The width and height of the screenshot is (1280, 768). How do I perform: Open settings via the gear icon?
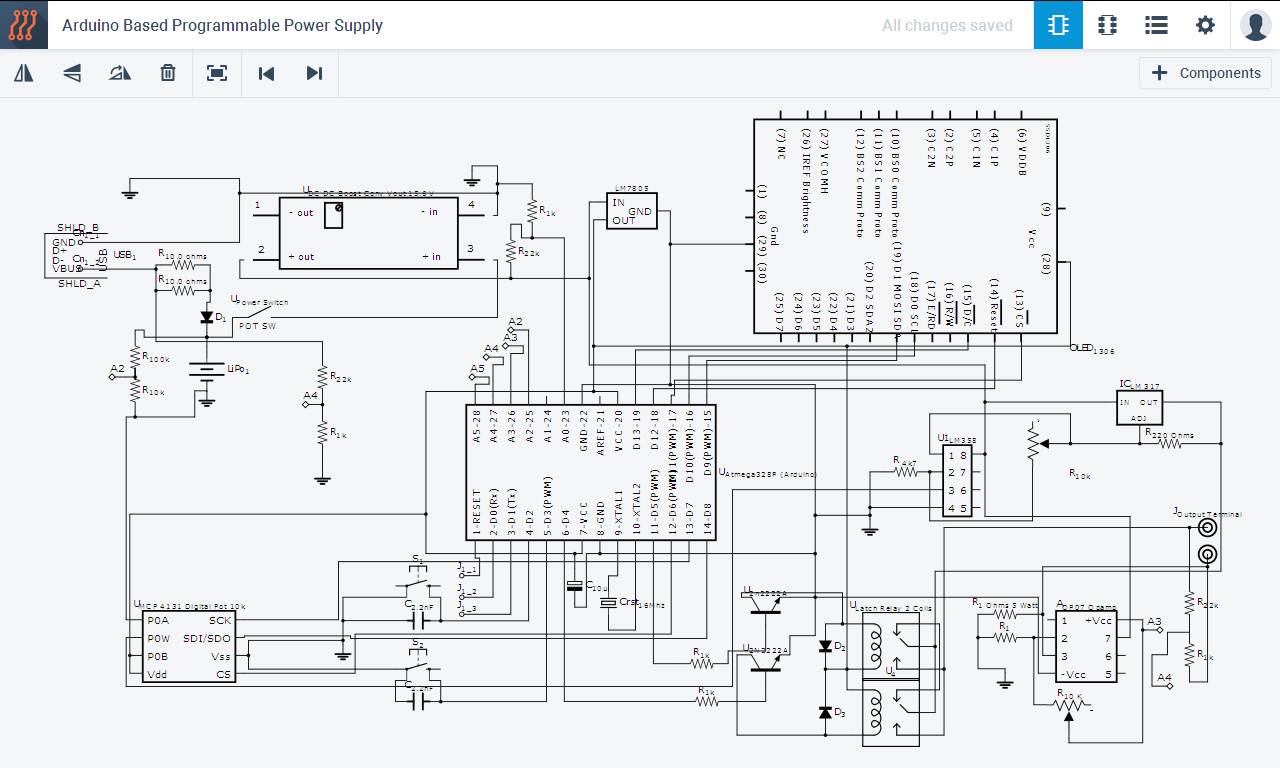click(x=1205, y=25)
